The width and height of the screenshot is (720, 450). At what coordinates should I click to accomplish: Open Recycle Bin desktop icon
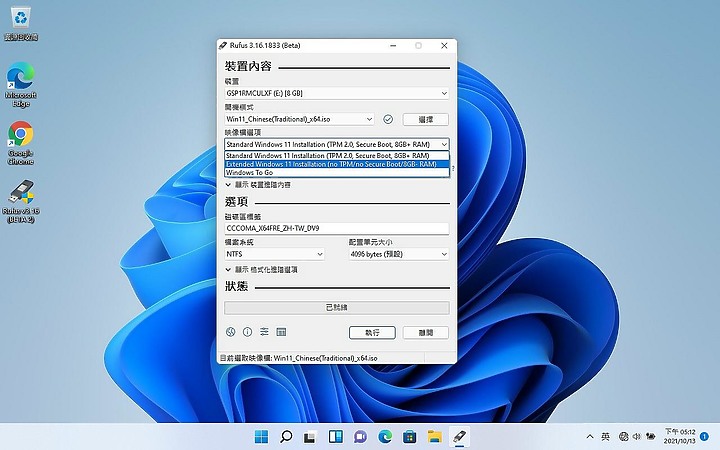coord(21,23)
